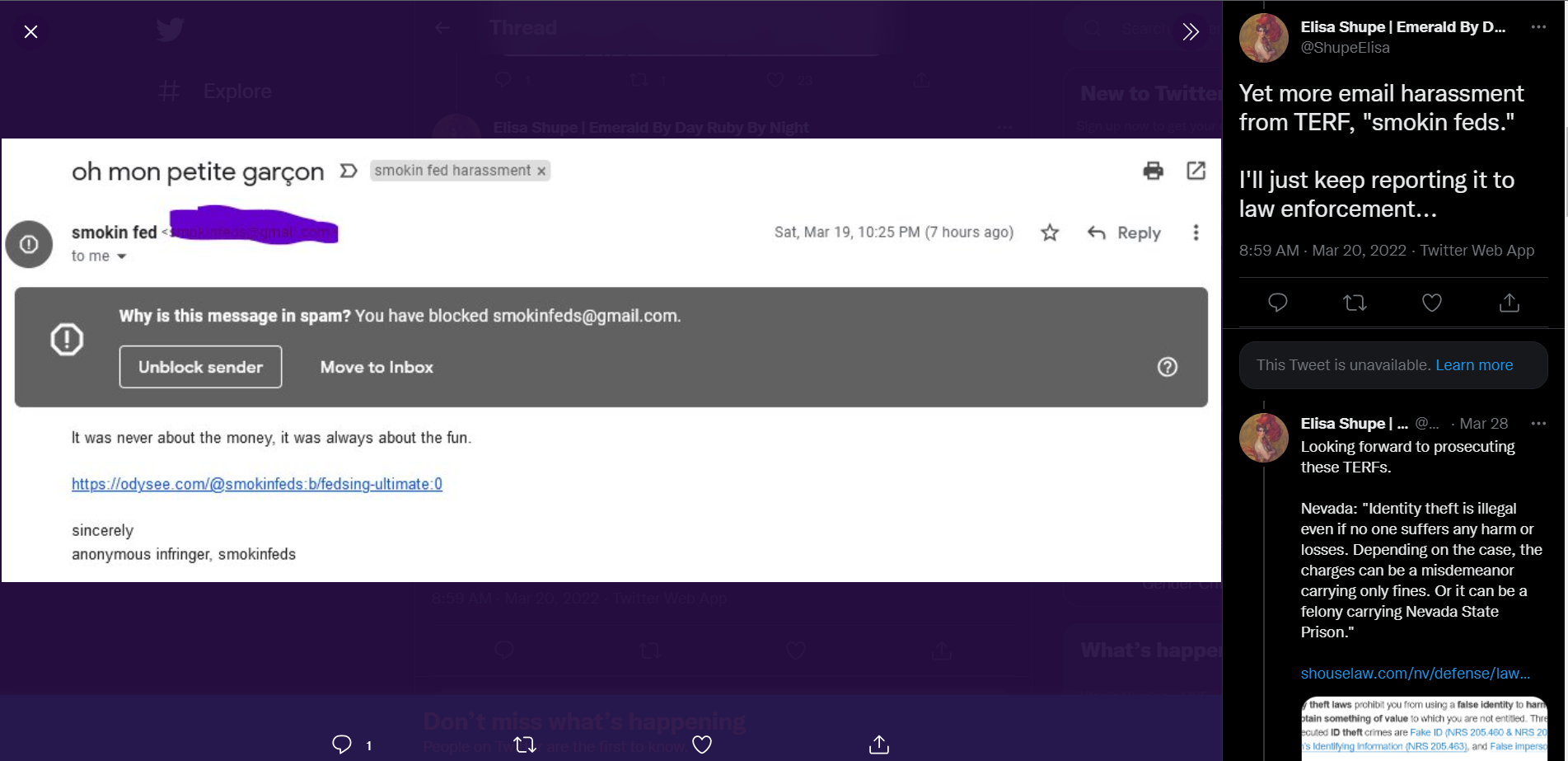Open the three-dot menu beside Reply

coord(1196,233)
